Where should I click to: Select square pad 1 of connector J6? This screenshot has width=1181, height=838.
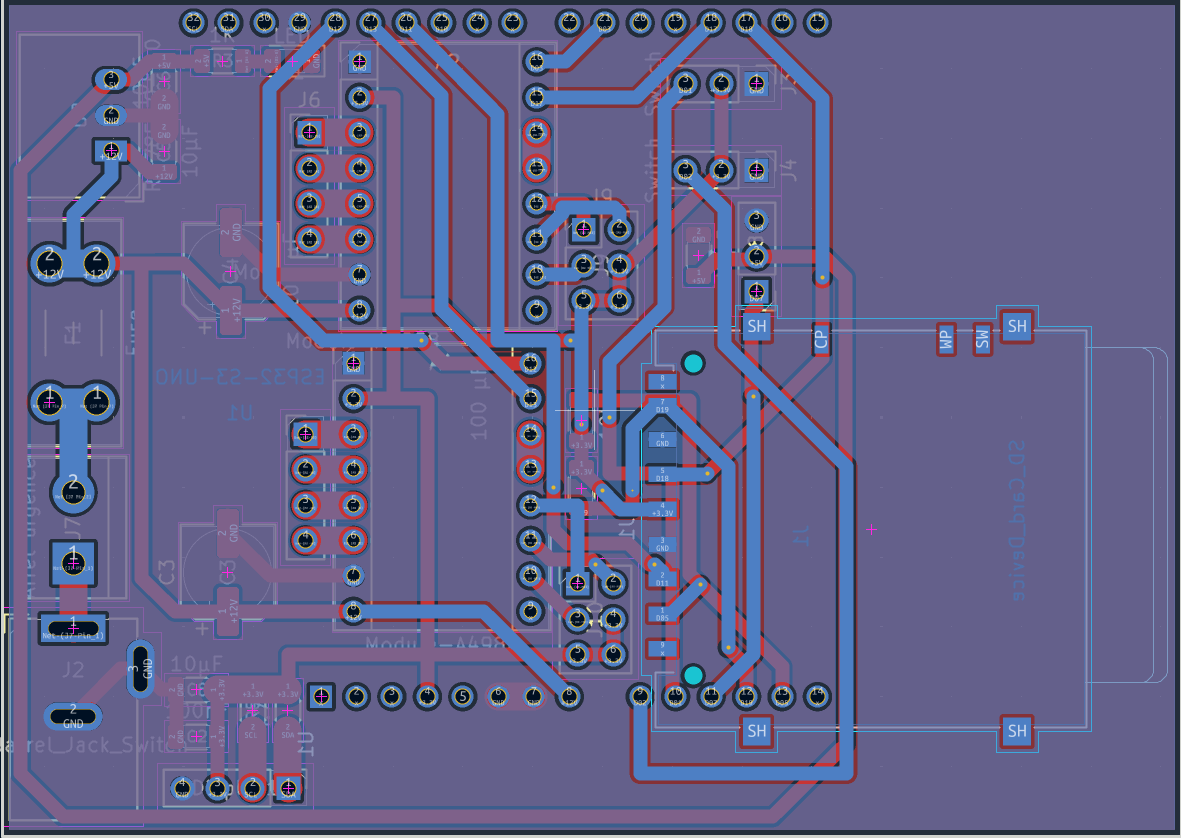click(310, 133)
